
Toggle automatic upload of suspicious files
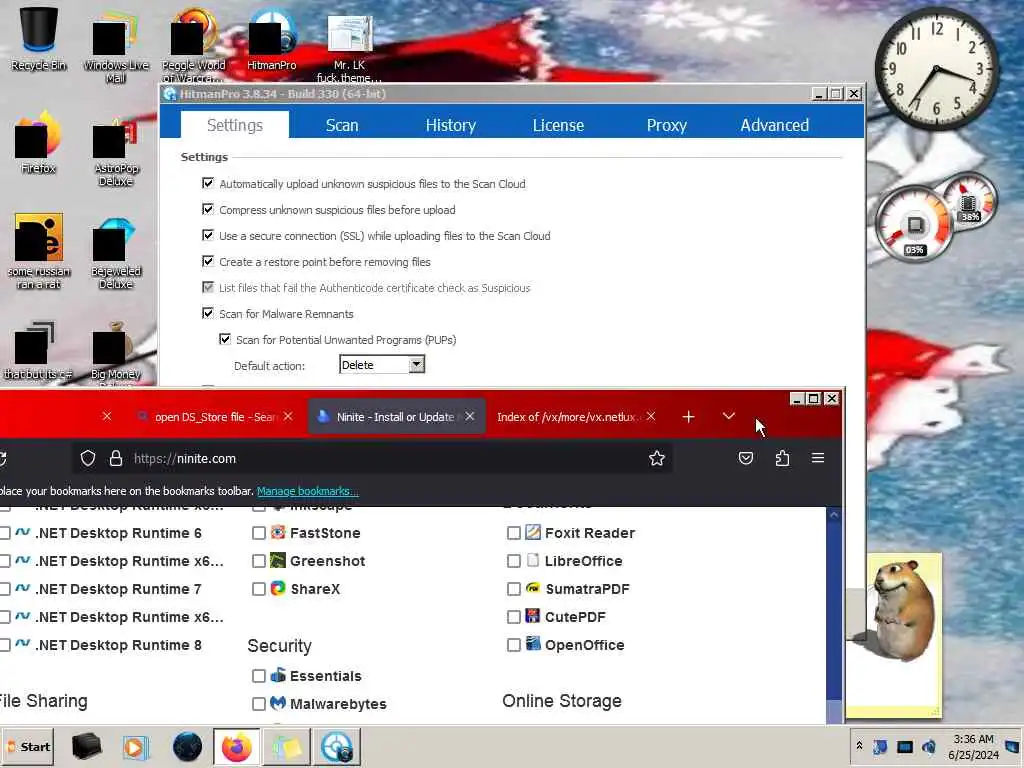point(208,184)
